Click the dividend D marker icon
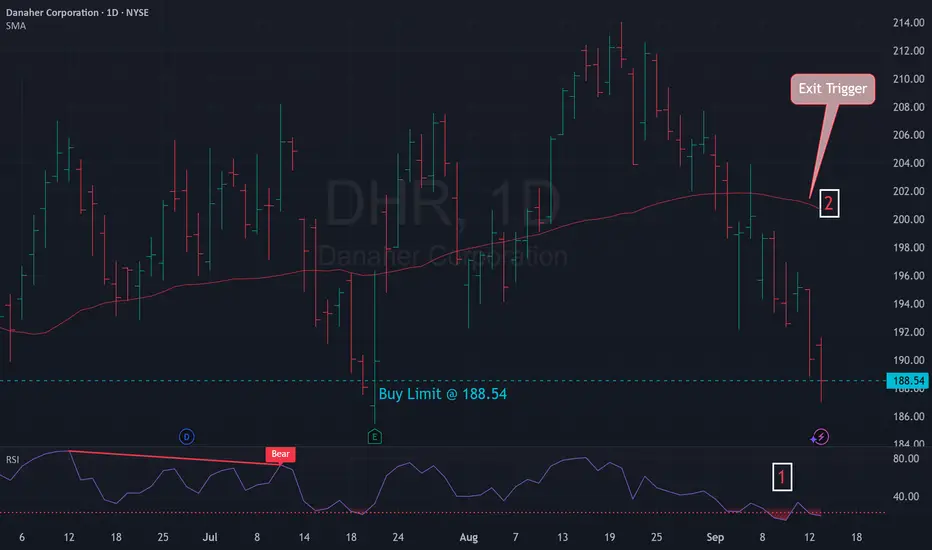Screen dimensions: 932x550 click(x=187, y=437)
